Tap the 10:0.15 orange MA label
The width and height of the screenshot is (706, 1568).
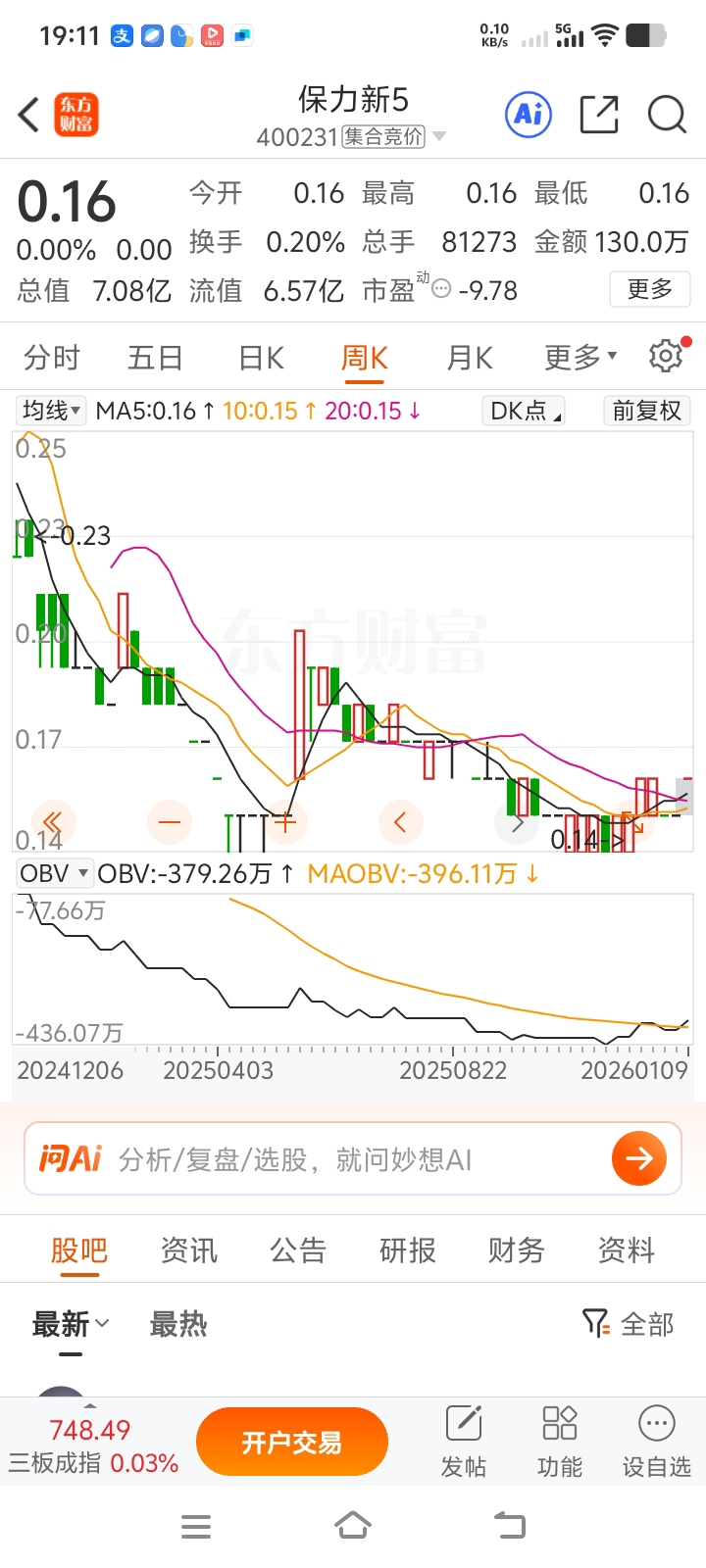pyautogui.click(x=269, y=411)
